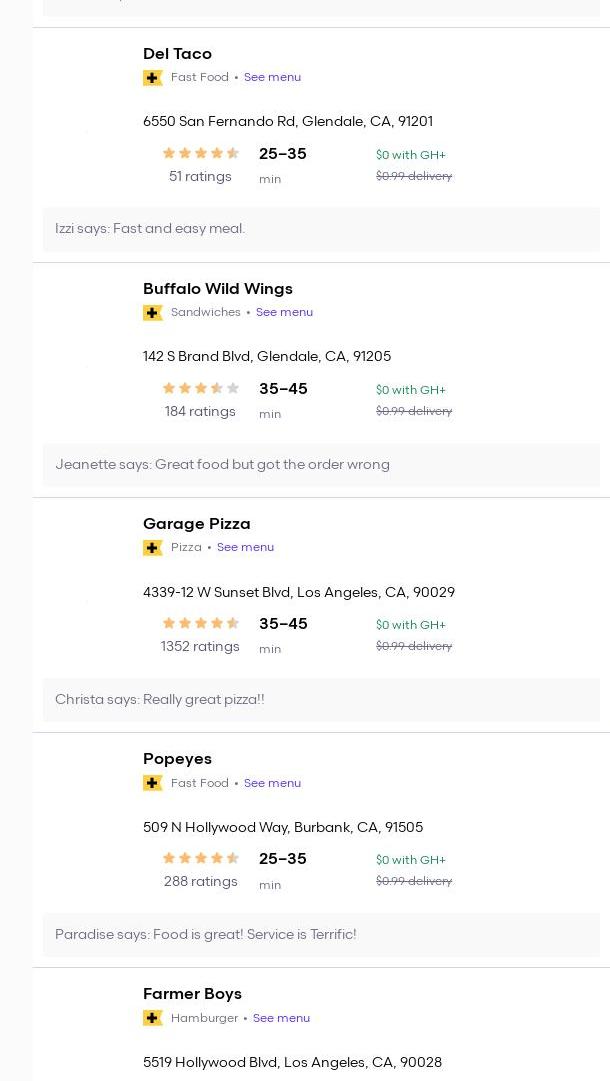Click the GH+ badge icon under Farmer Boys

152,1018
